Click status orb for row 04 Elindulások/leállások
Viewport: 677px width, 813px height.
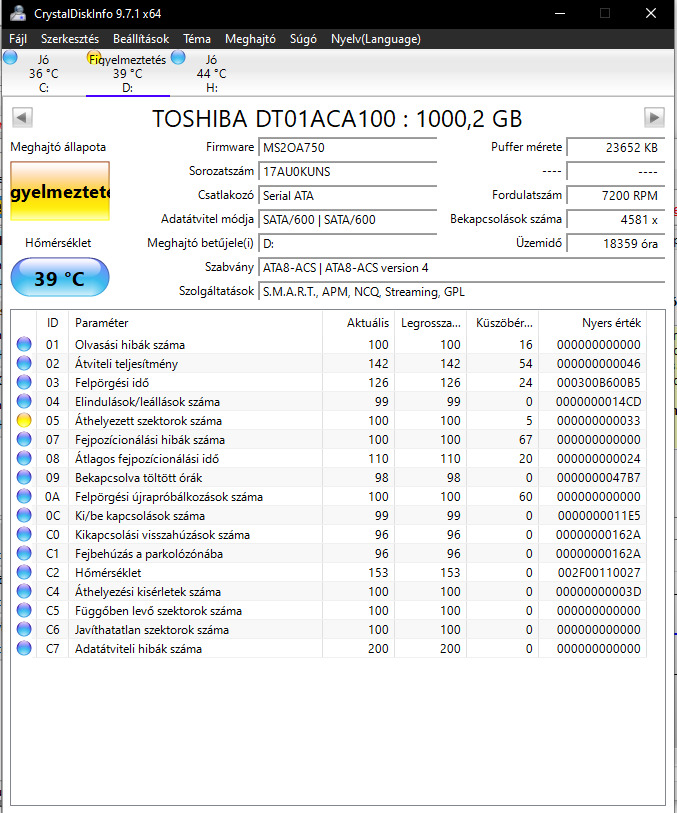[x=24, y=401]
